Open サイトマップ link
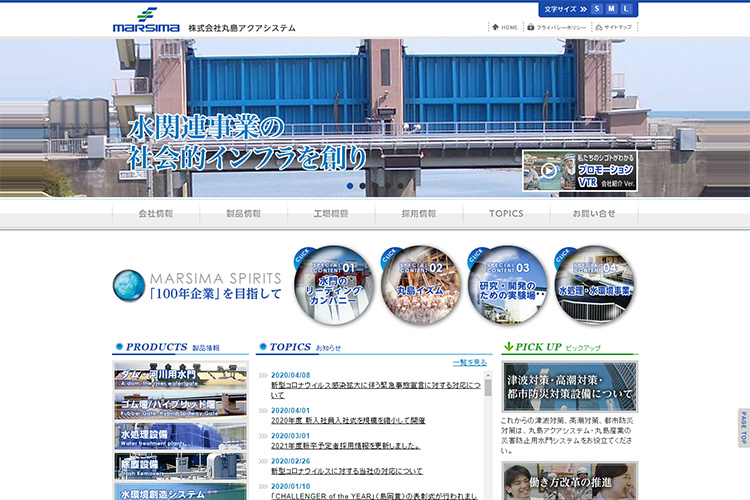 614,27
